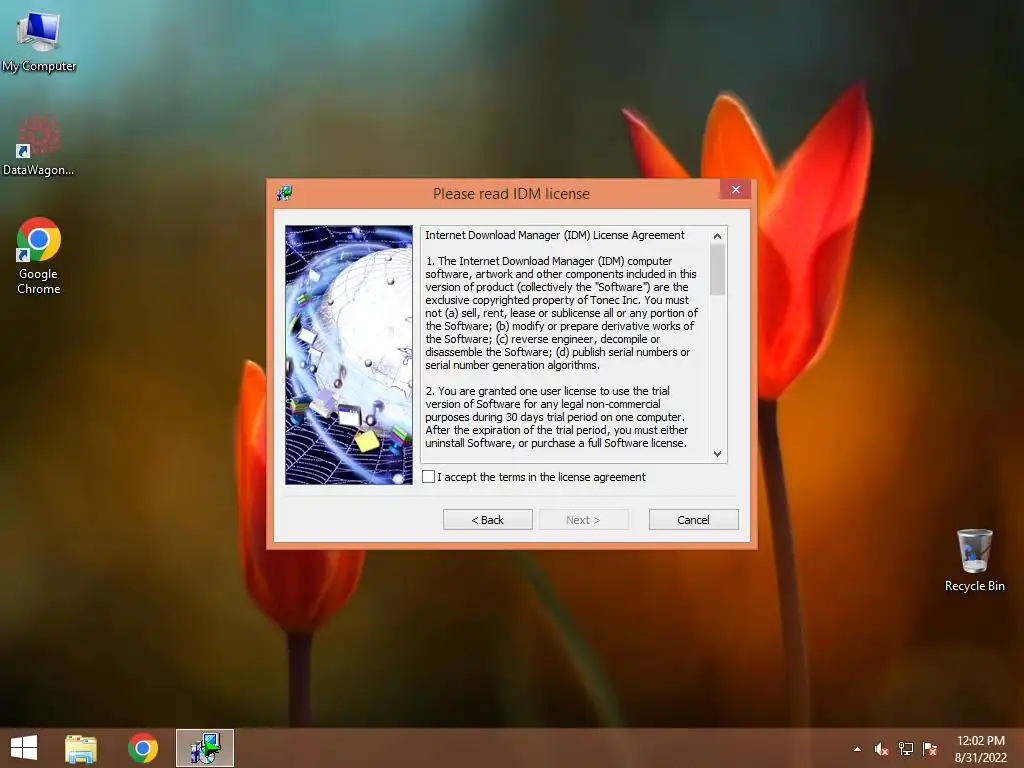
Task: Close the IDM license dialog
Action: tap(736, 189)
